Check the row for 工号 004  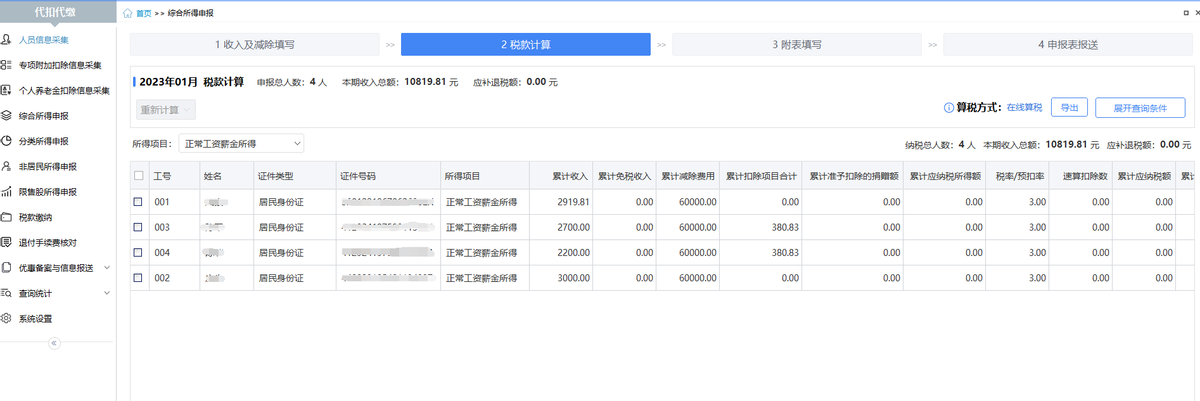click(x=139, y=253)
